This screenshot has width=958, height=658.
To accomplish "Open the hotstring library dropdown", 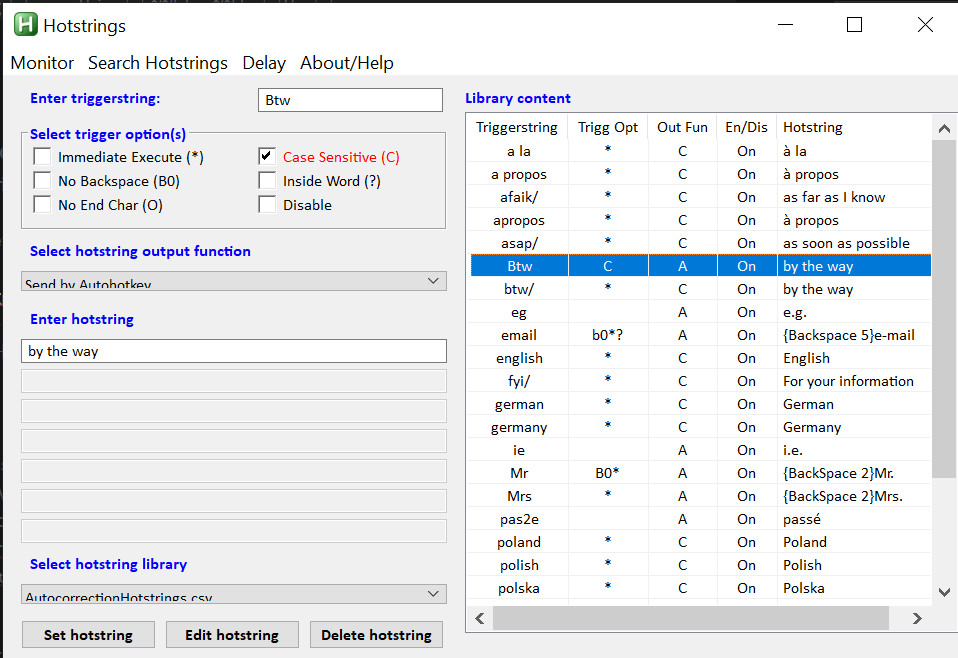I will 233,594.
